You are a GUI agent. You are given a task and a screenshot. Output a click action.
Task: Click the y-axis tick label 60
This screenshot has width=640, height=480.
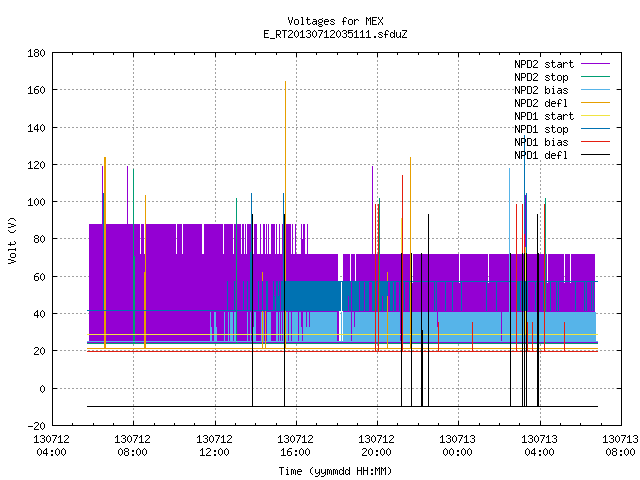39,277
